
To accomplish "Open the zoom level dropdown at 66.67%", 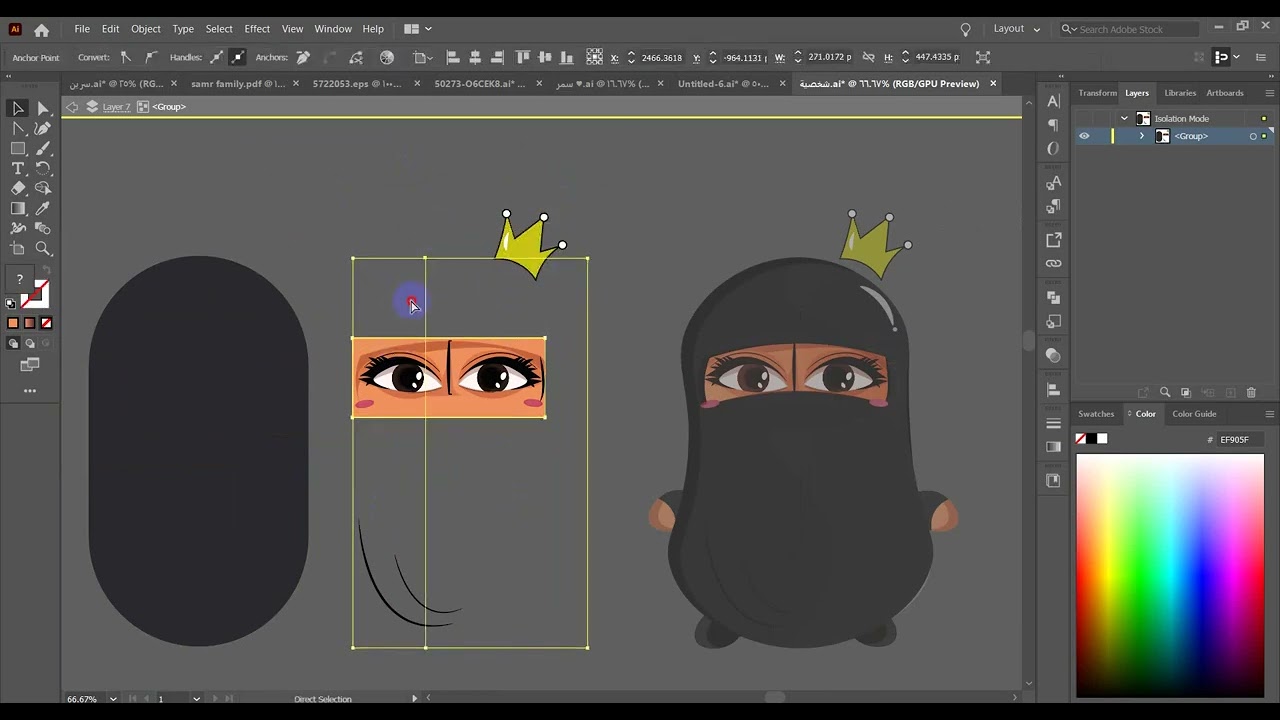I will [x=113, y=699].
